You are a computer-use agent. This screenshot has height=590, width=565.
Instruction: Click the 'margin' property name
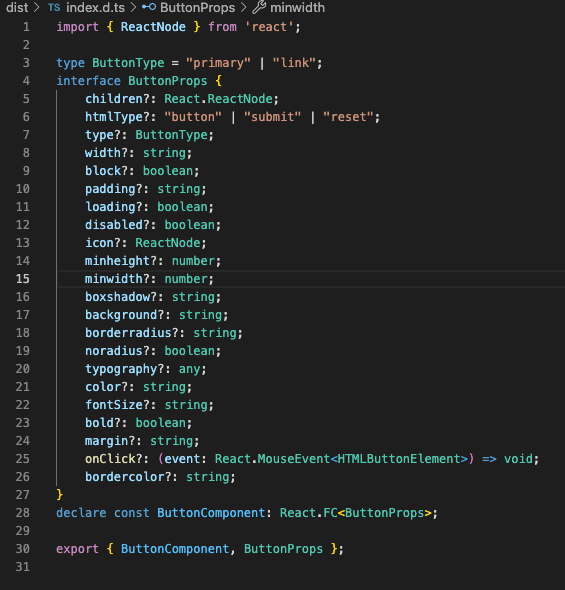(106, 441)
